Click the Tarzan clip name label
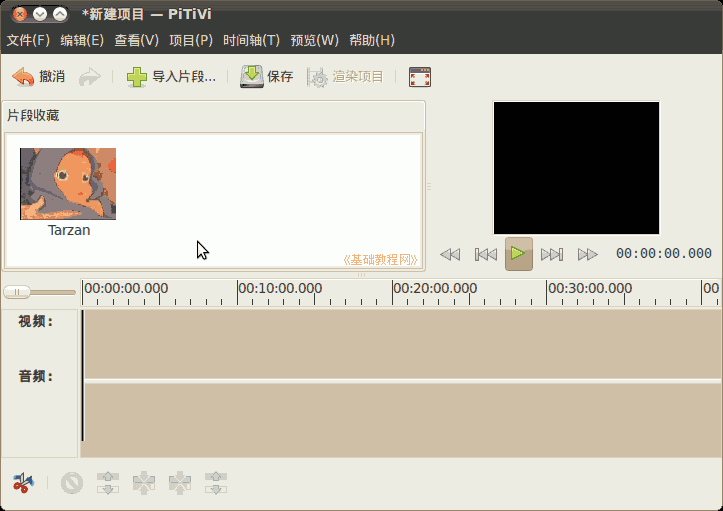 69,230
